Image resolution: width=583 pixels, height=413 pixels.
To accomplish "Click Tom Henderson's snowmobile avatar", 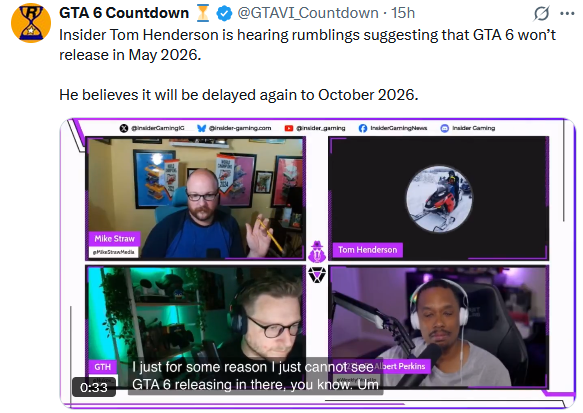I will [x=439, y=199].
